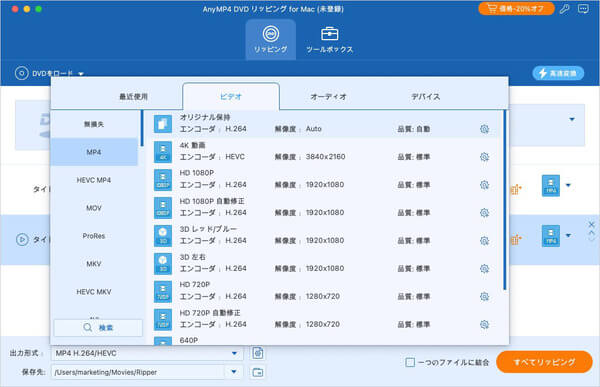
Task: Click the registration key icon
Action: tap(564, 9)
